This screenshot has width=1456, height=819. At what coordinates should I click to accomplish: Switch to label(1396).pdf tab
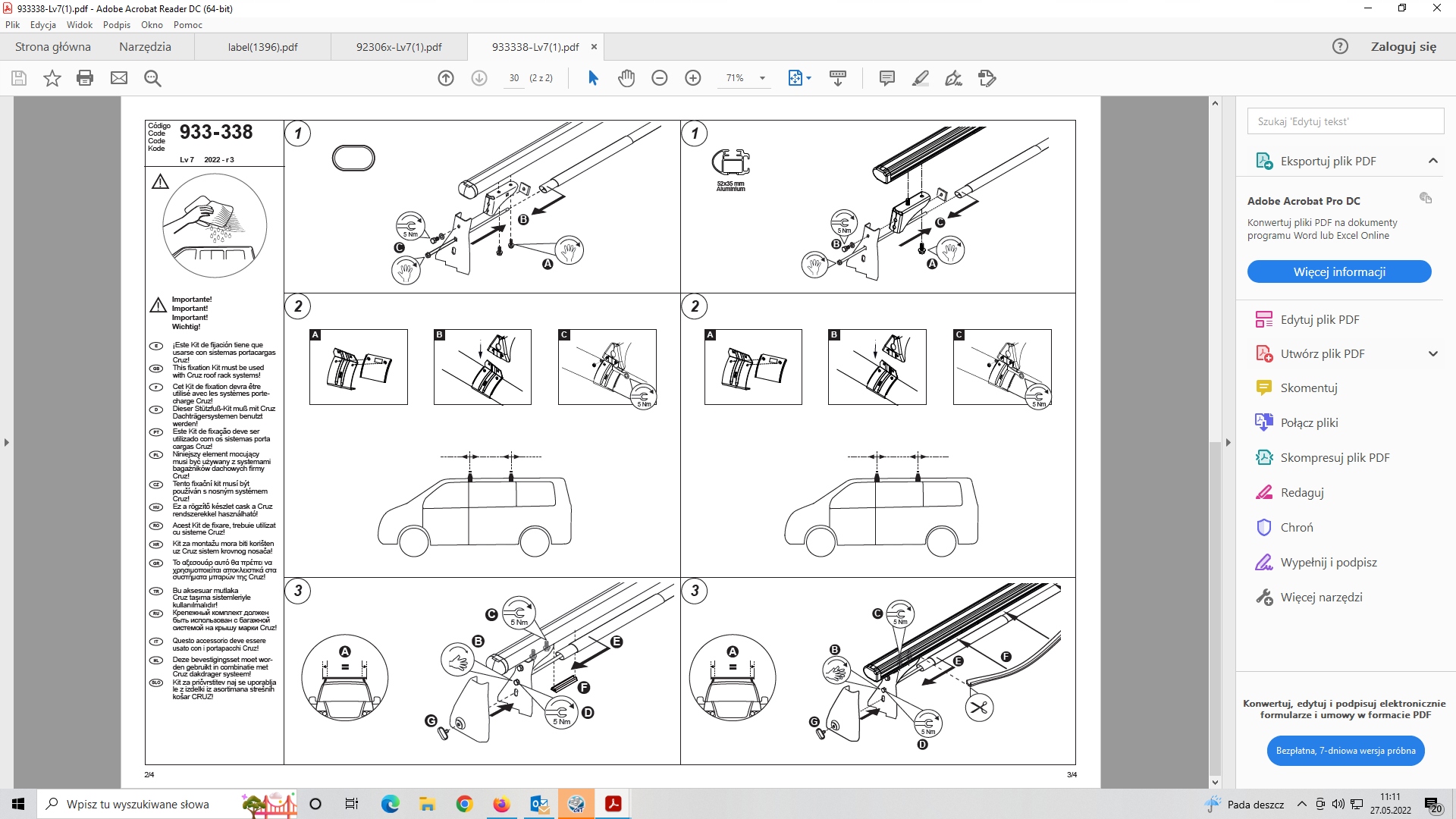coord(262,47)
